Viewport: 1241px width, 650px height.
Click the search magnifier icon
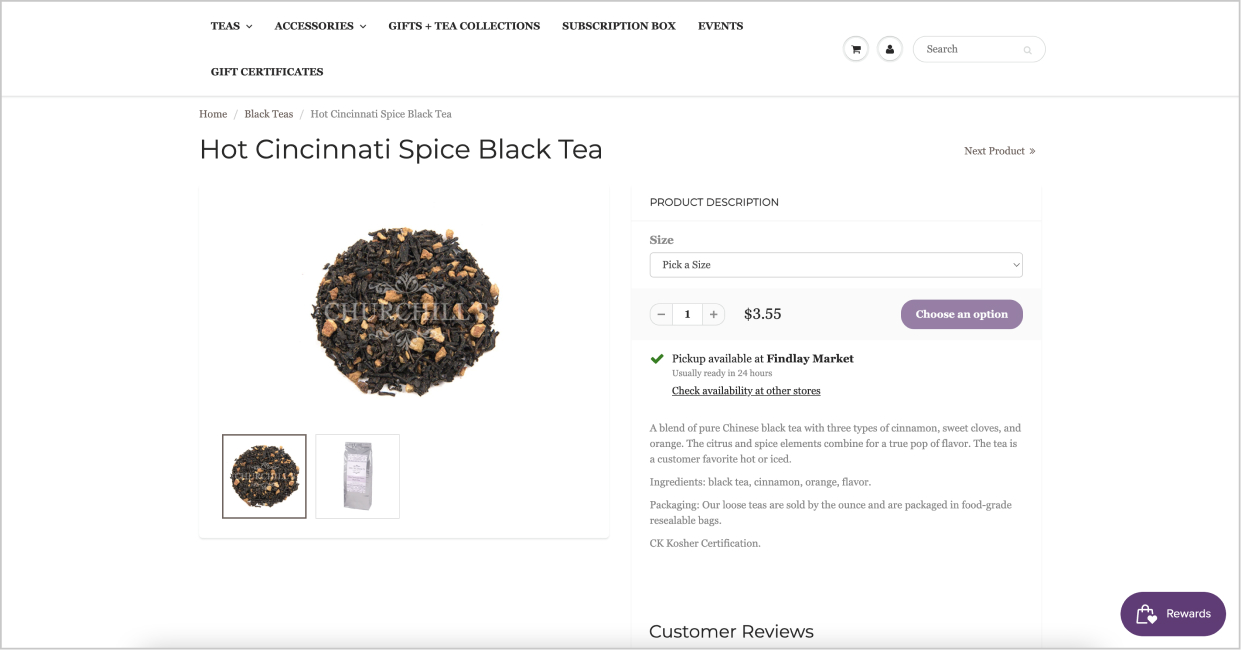(x=1027, y=50)
